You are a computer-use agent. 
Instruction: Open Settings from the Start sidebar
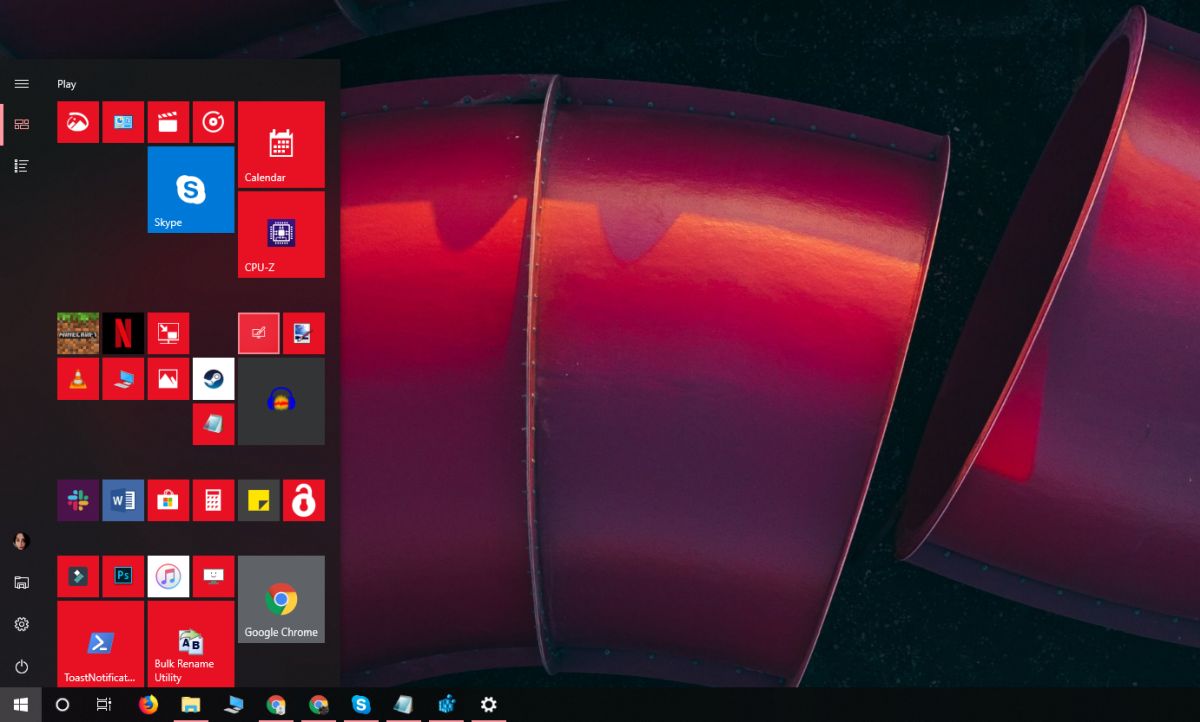click(x=21, y=623)
